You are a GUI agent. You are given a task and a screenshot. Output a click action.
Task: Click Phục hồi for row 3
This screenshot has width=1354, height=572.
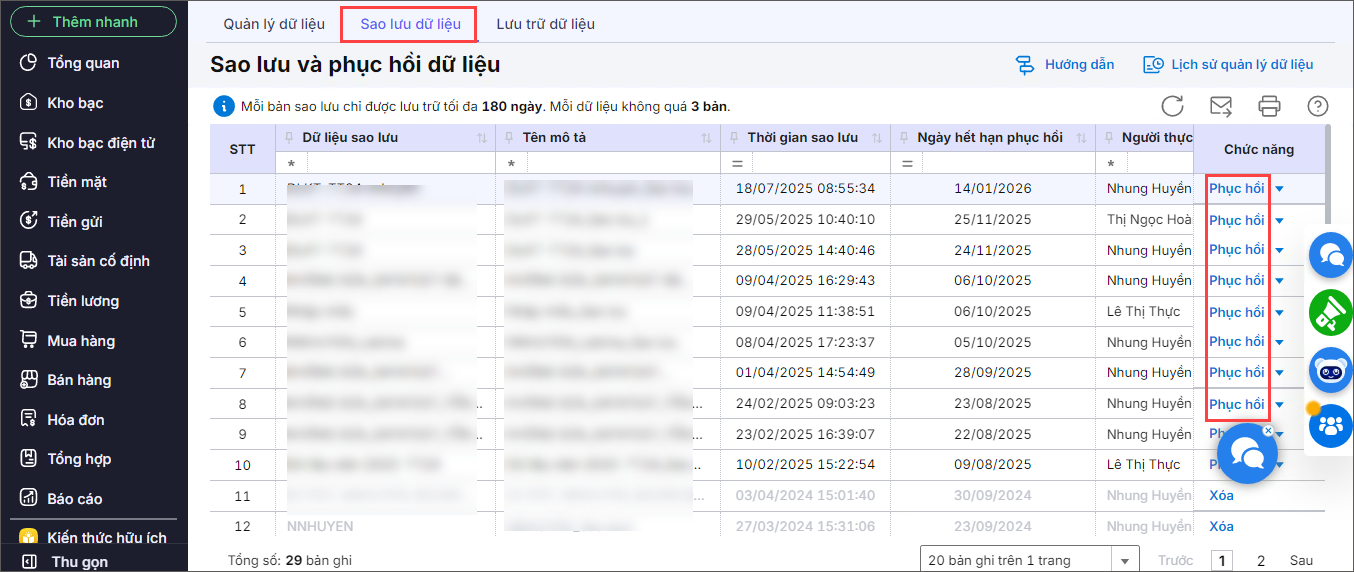pos(1237,249)
